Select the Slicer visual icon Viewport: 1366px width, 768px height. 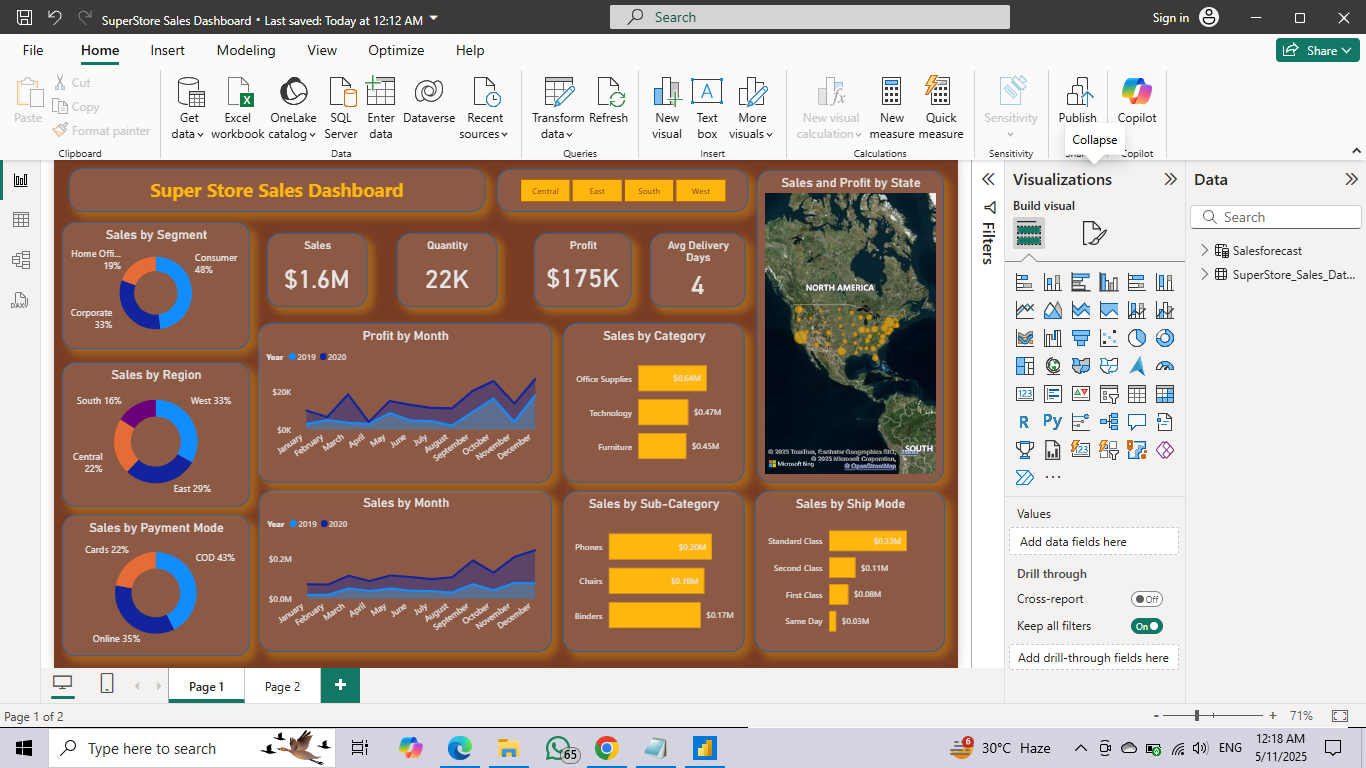click(x=1108, y=393)
